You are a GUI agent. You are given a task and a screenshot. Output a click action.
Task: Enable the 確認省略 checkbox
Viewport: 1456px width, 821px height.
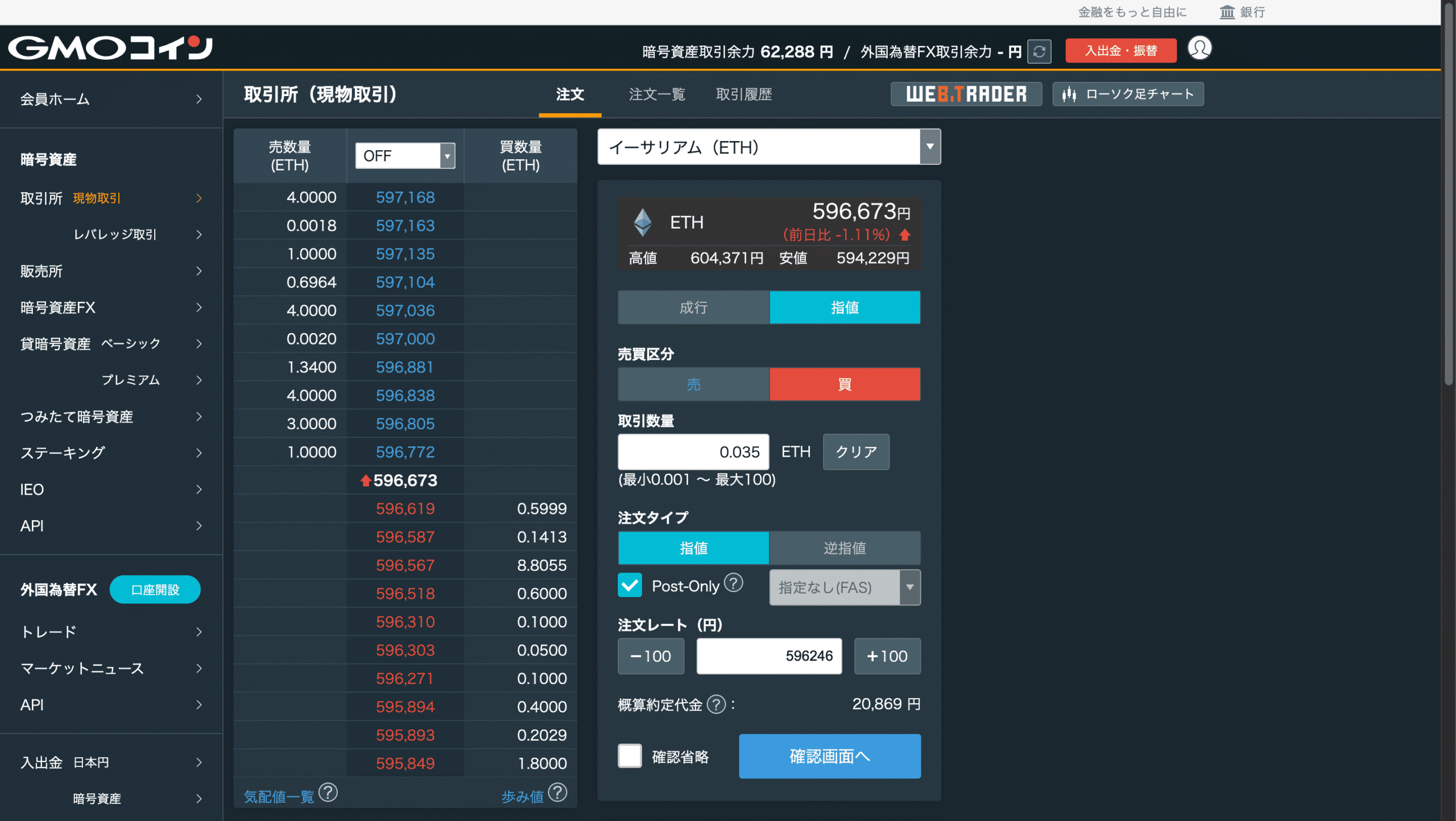(x=630, y=756)
